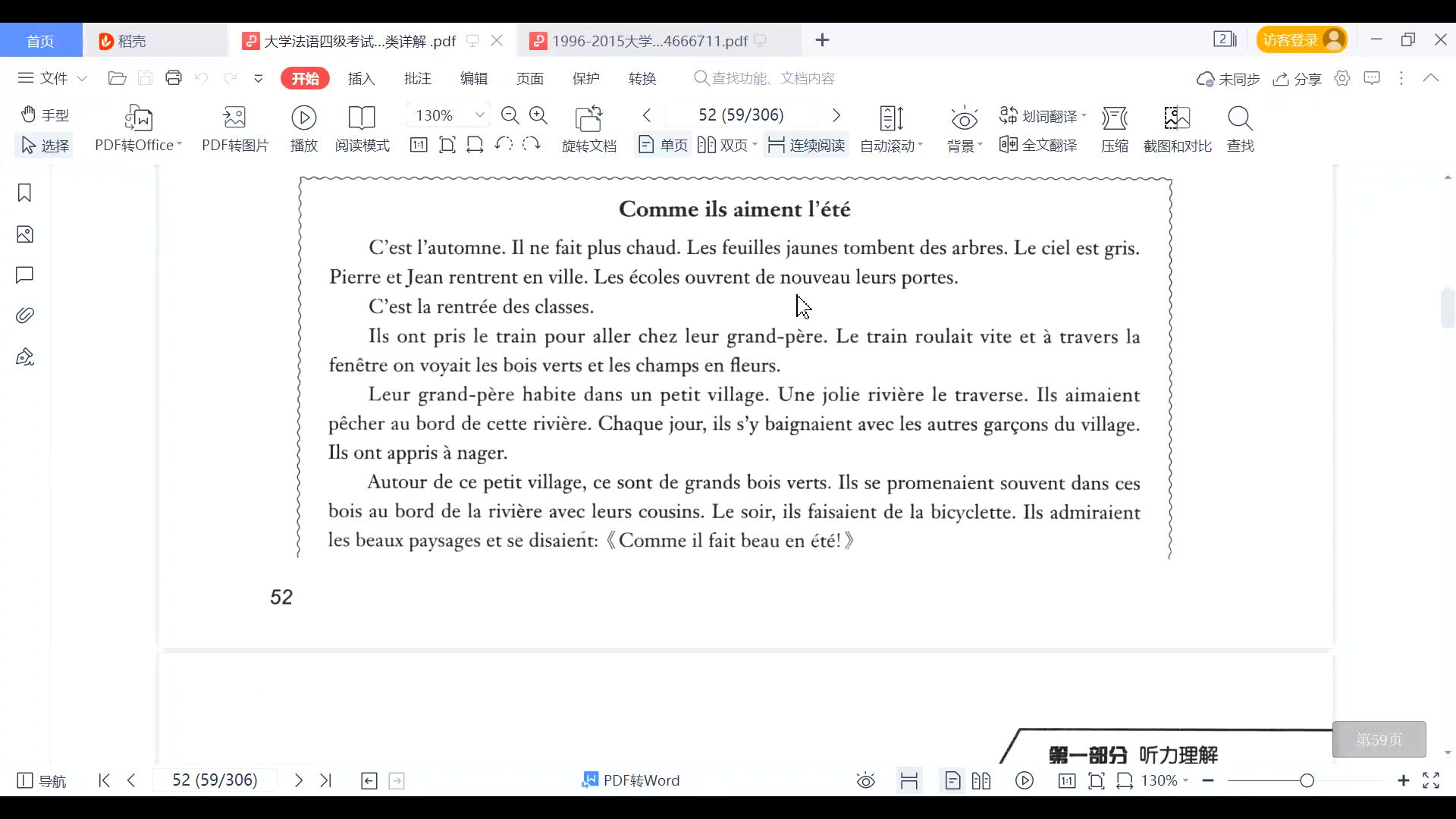Go to next page in toolbar

click(x=836, y=115)
